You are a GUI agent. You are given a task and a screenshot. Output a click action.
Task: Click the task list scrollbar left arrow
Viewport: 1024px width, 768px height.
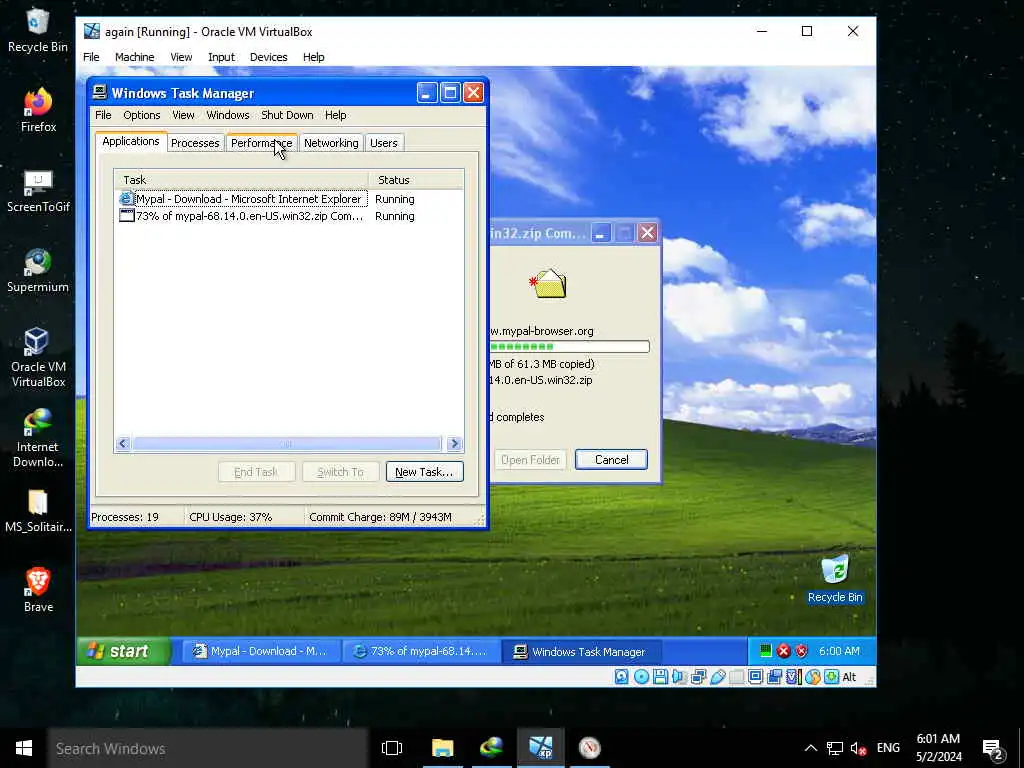(123, 444)
